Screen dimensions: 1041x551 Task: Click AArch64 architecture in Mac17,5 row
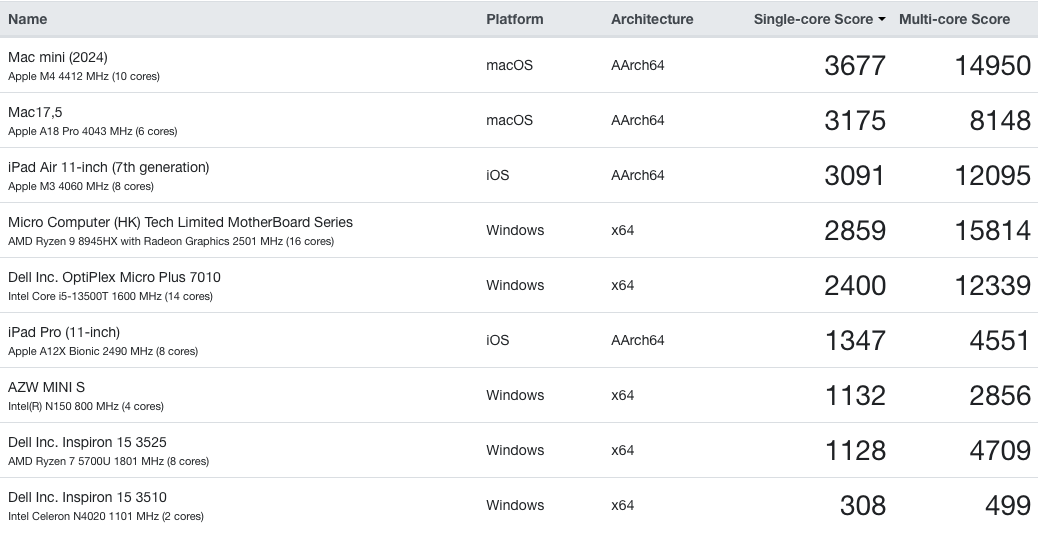tap(637, 121)
